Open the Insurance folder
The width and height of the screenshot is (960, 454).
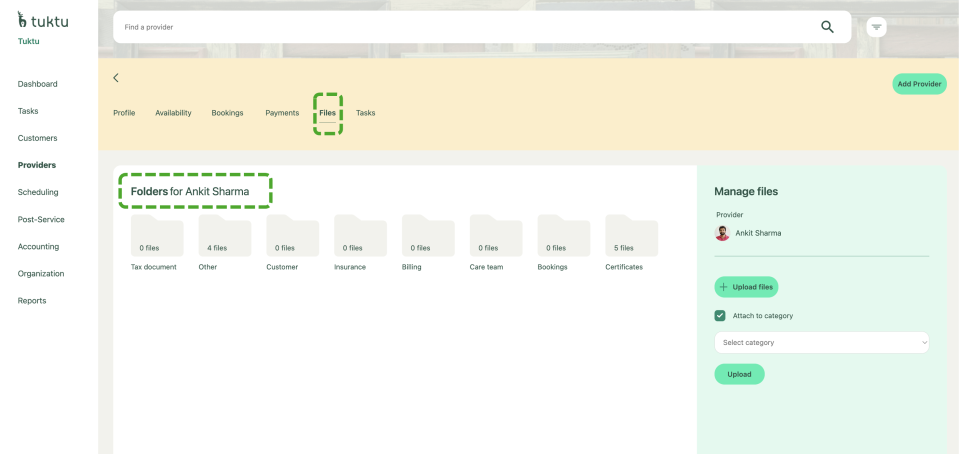(x=360, y=237)
